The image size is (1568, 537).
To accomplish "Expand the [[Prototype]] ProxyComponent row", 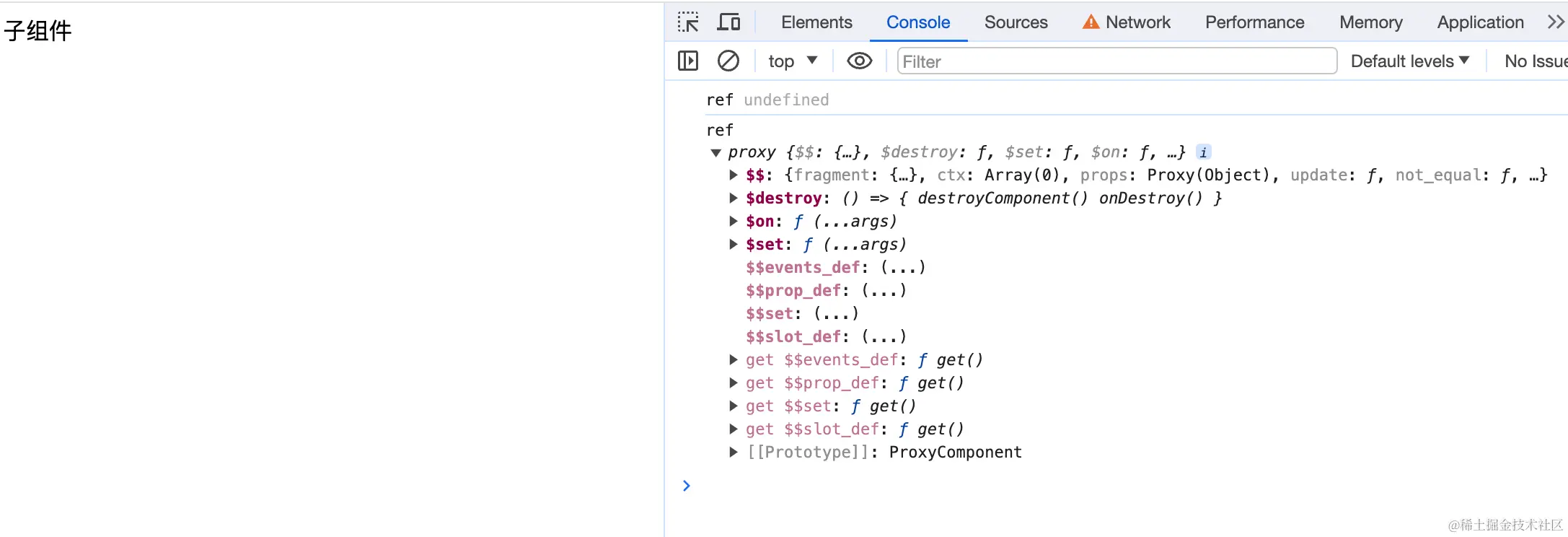I will coord(734,453).
